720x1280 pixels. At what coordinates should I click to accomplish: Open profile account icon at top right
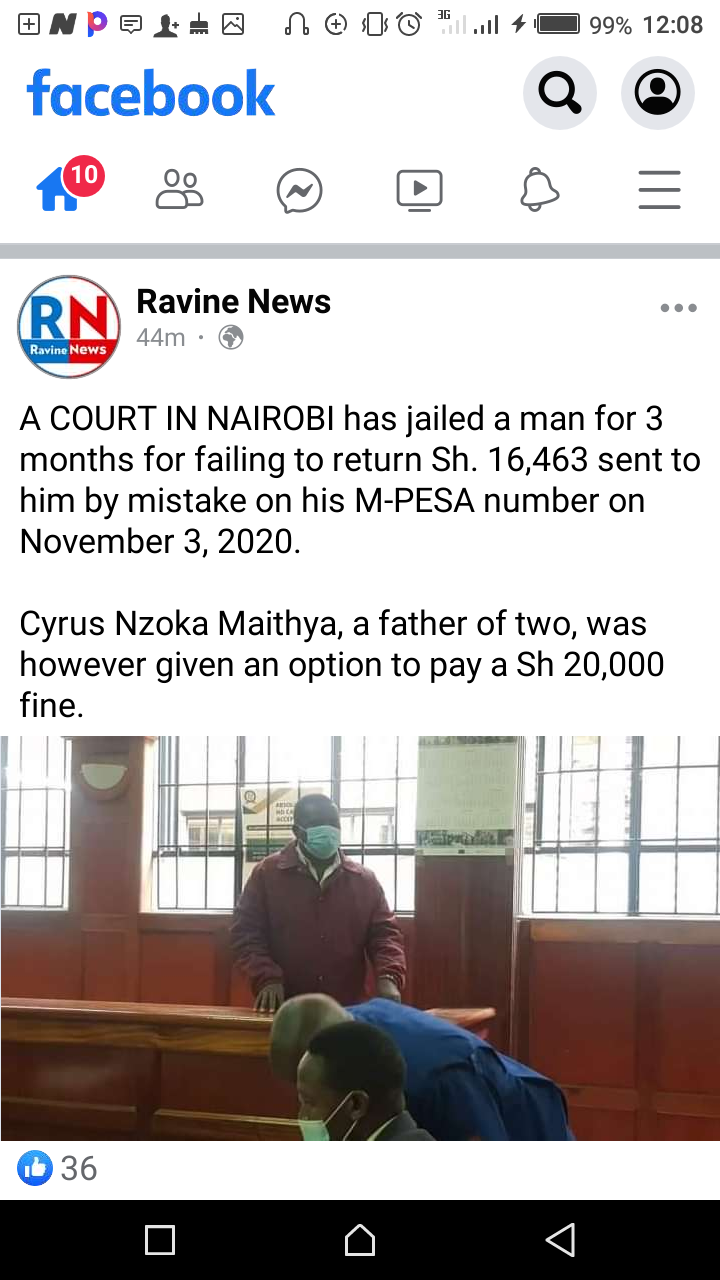(658, 93)
